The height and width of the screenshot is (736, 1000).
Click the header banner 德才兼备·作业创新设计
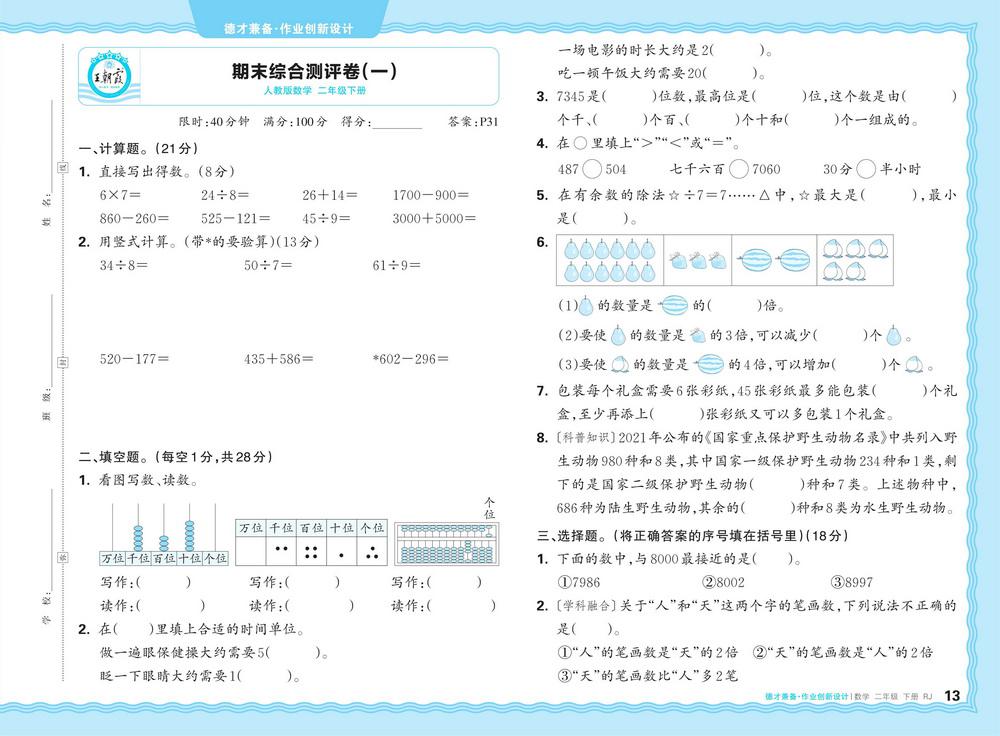(289, 29)
